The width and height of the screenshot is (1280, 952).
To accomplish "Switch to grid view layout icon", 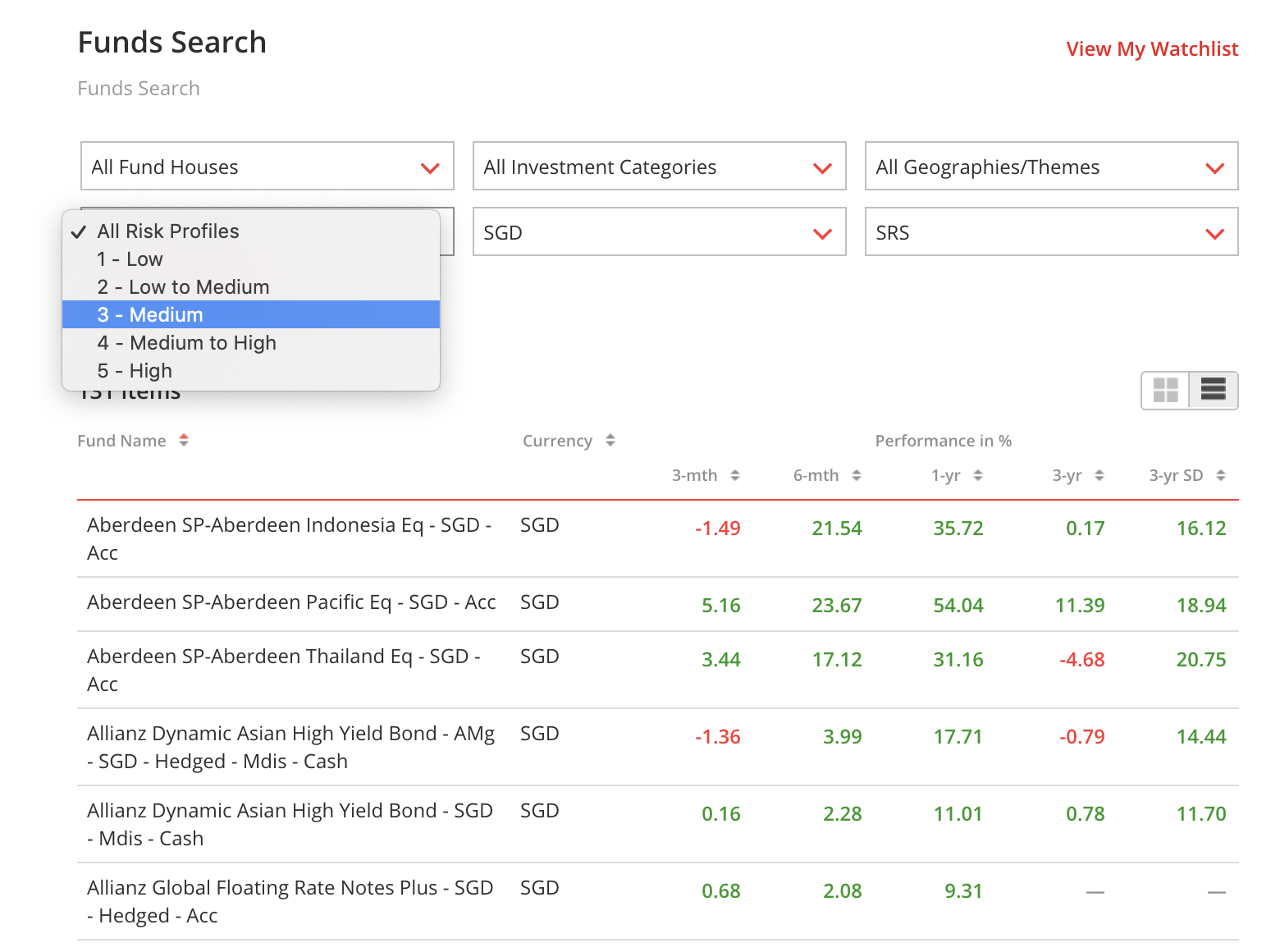I will click(x=1165, y=390).
